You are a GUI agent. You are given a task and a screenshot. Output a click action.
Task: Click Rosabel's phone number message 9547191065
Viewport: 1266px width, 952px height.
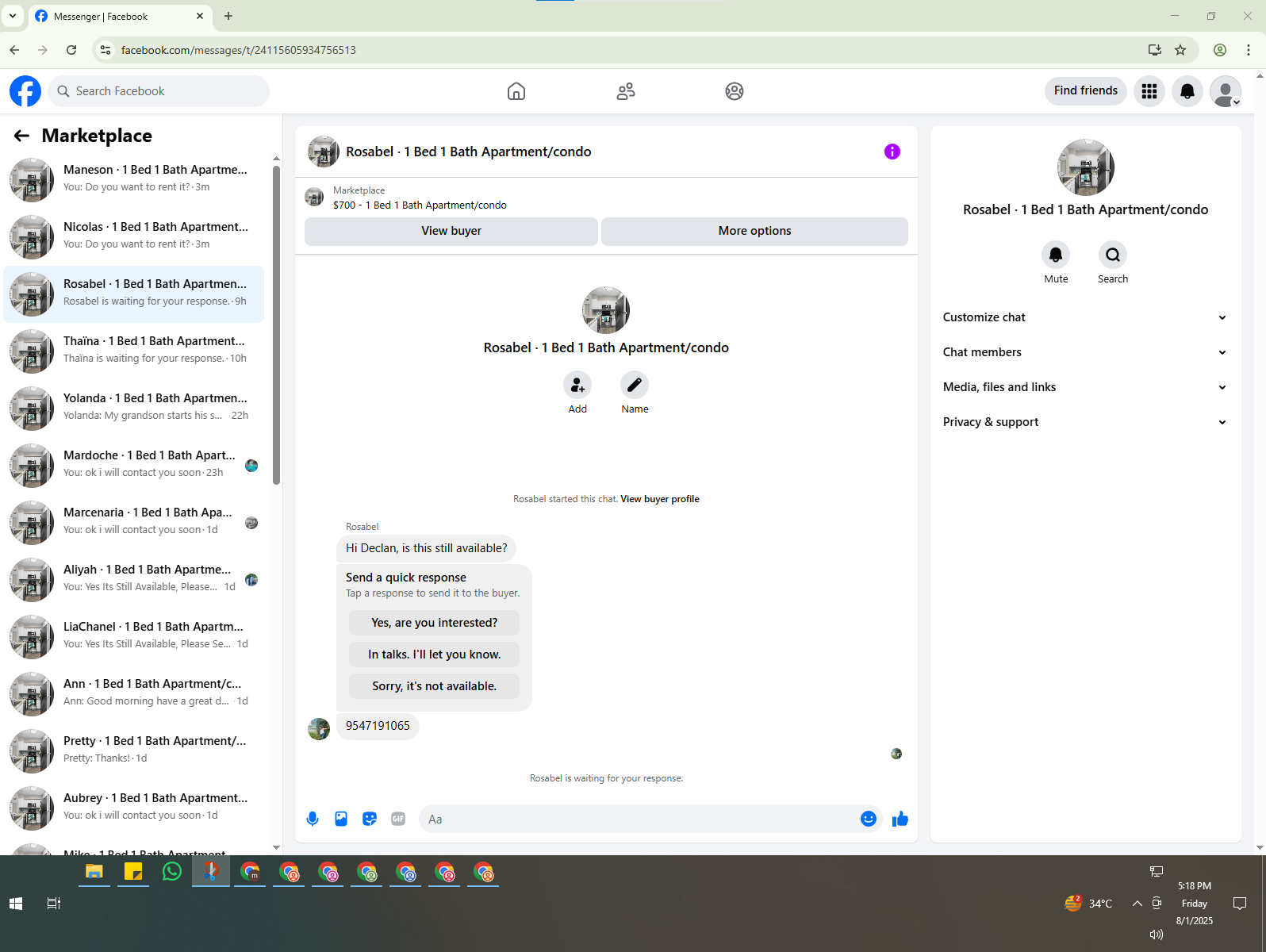coord(378,726)
